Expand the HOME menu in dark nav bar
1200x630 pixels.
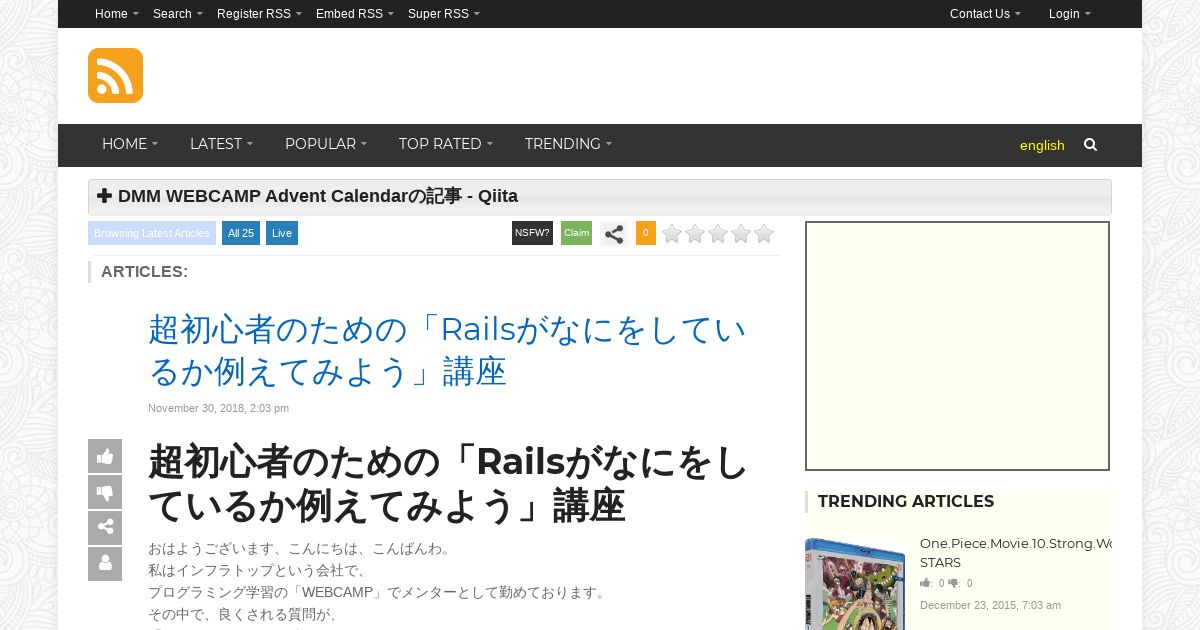coord(130,144)
